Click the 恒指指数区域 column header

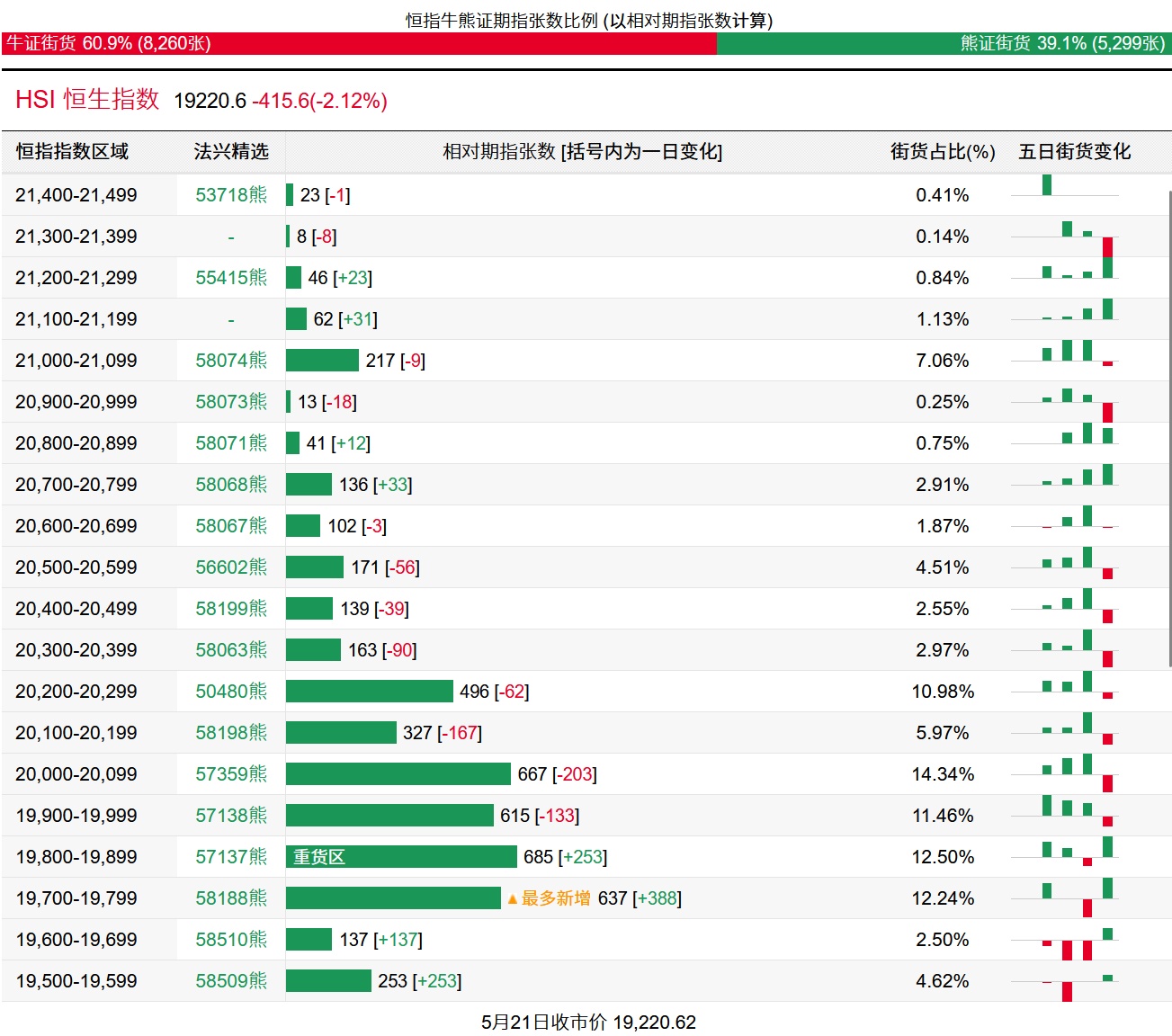pyautogui.click(x=72, y=152)
